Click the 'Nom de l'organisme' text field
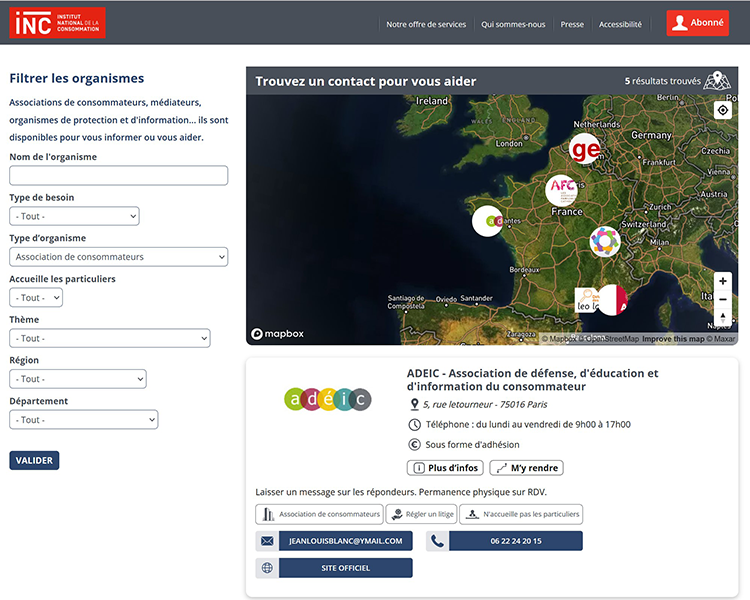Image resolution: width=750 pixels, height=600 pixels. (118, 176)
